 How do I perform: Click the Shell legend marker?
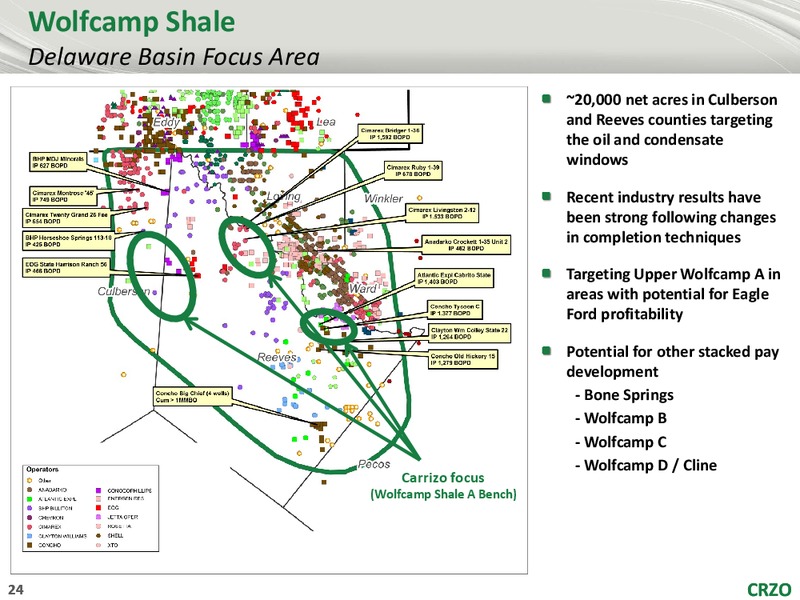[x=98, y=536]
